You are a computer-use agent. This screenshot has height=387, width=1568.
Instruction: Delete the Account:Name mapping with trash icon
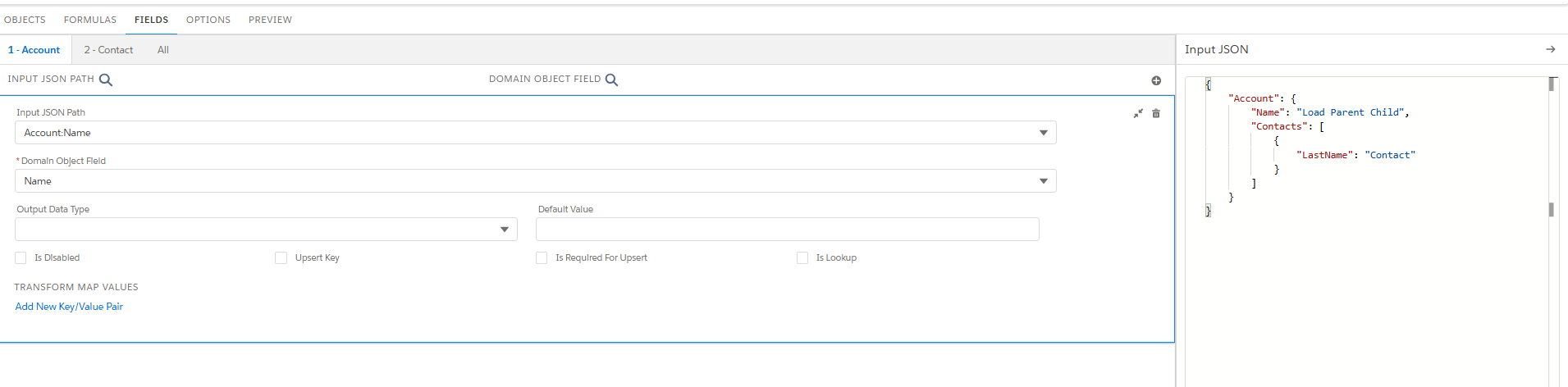1156,114
